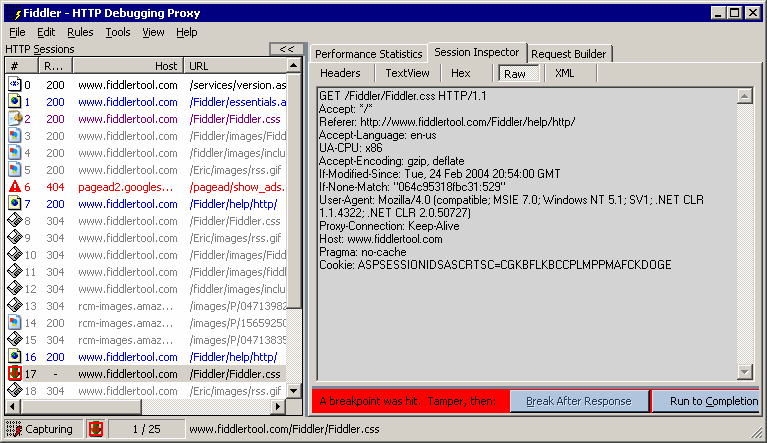
Task: Open the Edit menu
Action: [x=46, y=32]
